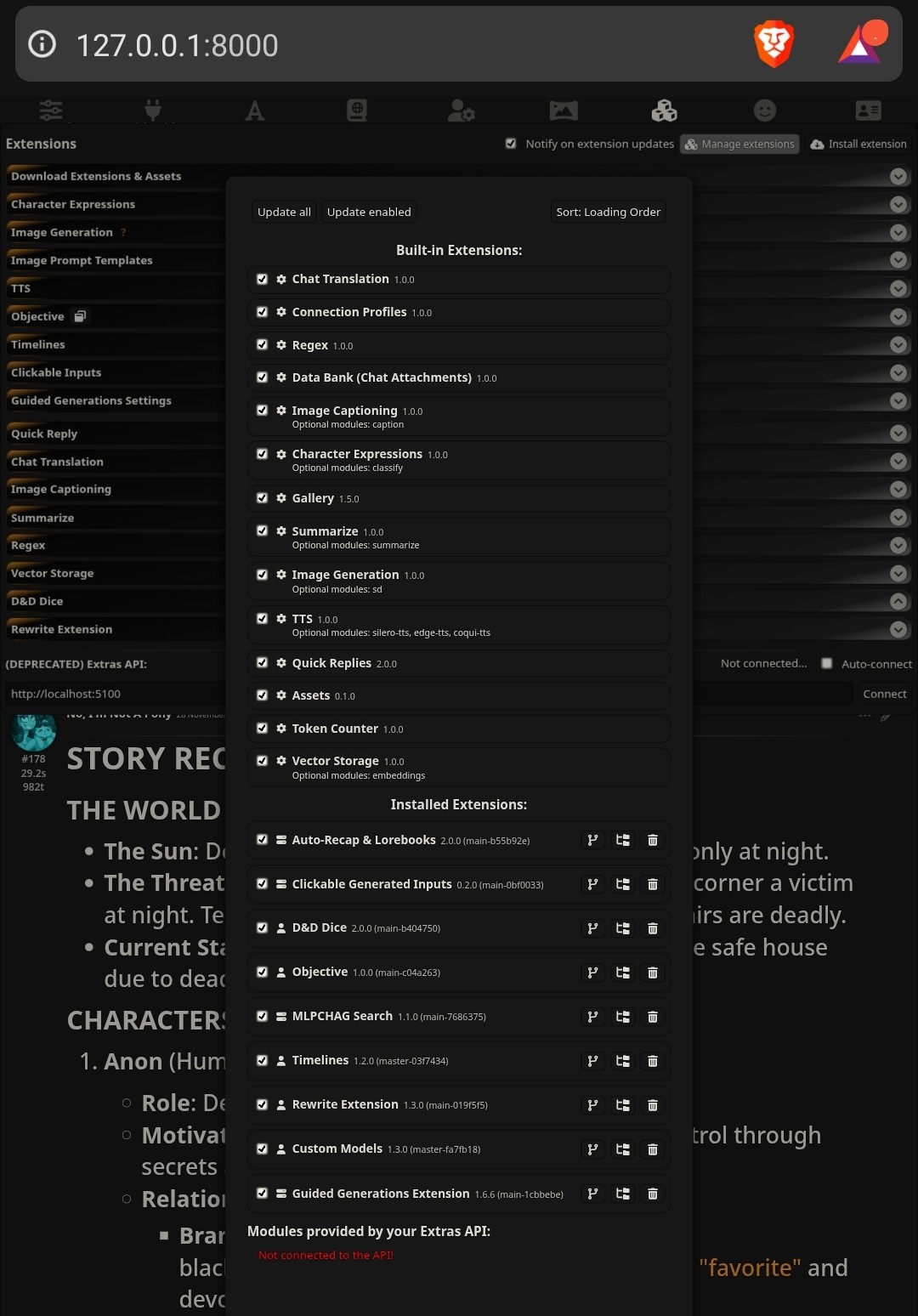Open Sort: Loading Order dropdown
This screenshot has height=1316, width=918.
609,212
